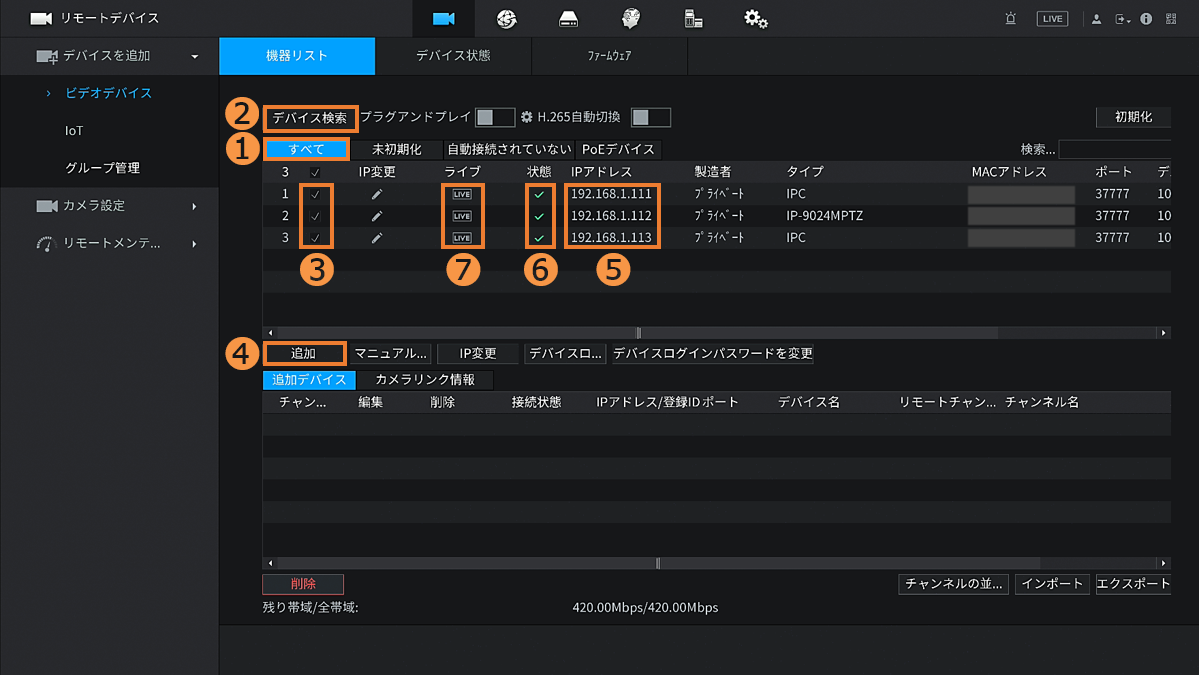Image resolution: width=1199 pixels, height=675 pixels.
Task: Switch to the デバイス状態 tab
Action: tap(453, 56)
